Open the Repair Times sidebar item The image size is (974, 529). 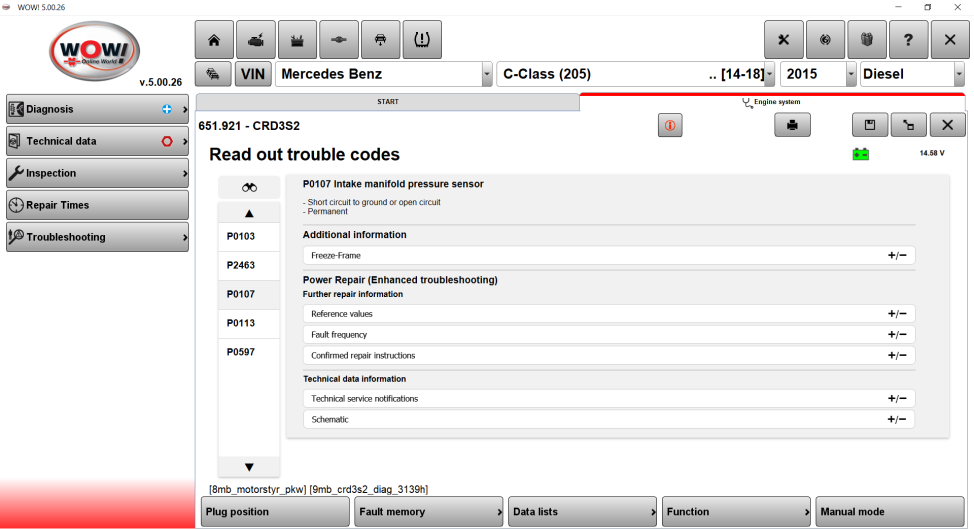click(98, 205)
